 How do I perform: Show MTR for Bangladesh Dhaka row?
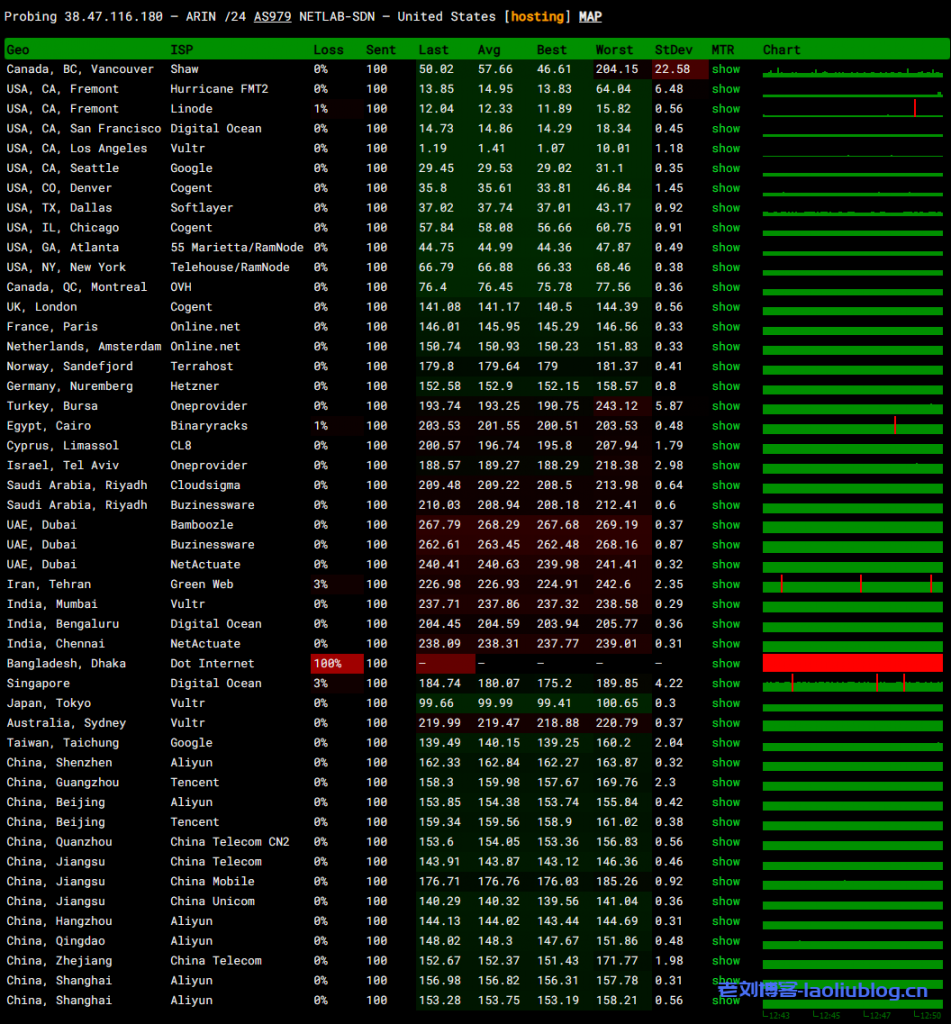726,663
